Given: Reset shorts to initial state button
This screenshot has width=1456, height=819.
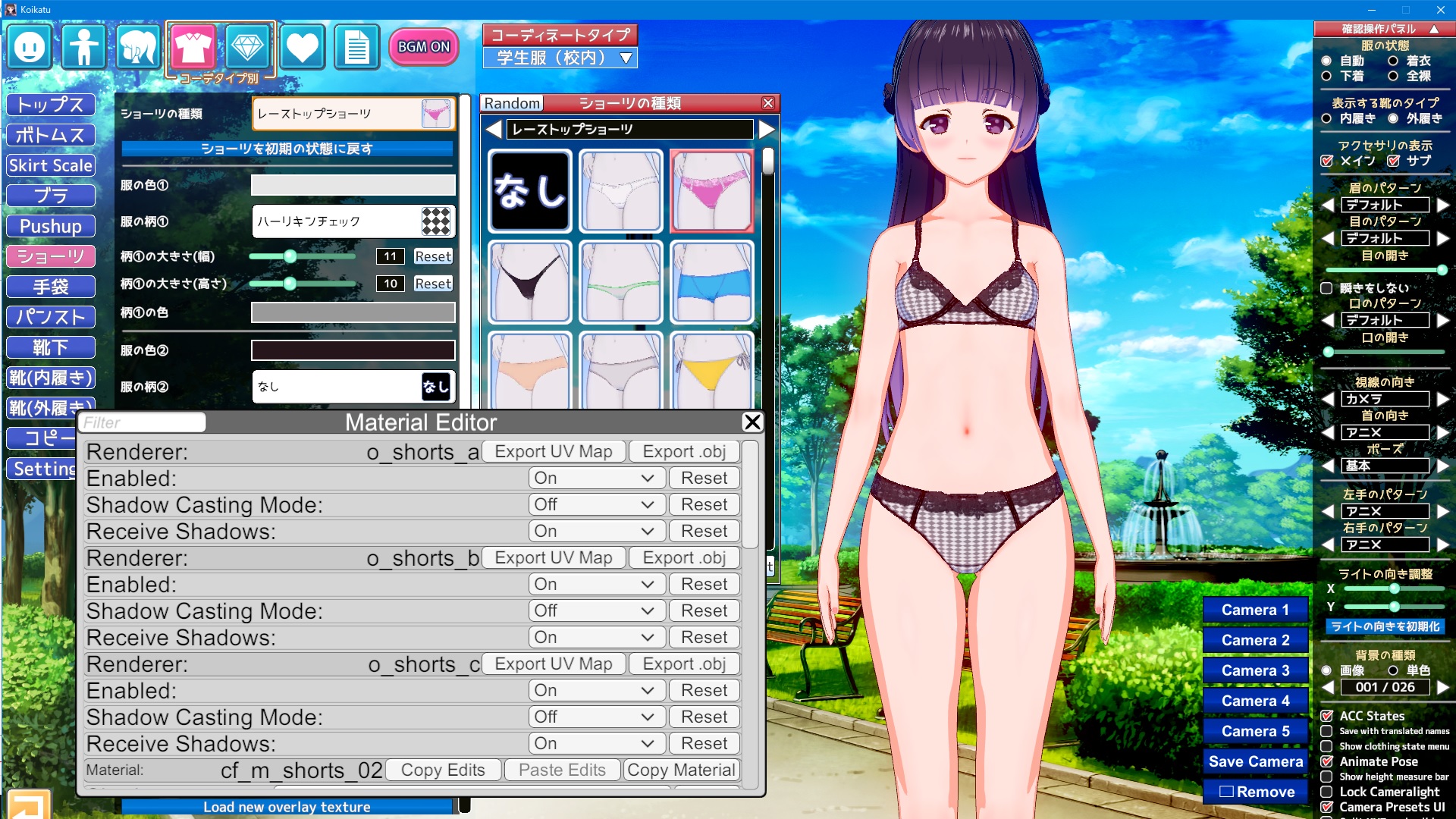Looking at the screenshot, I should click(287, 149).
